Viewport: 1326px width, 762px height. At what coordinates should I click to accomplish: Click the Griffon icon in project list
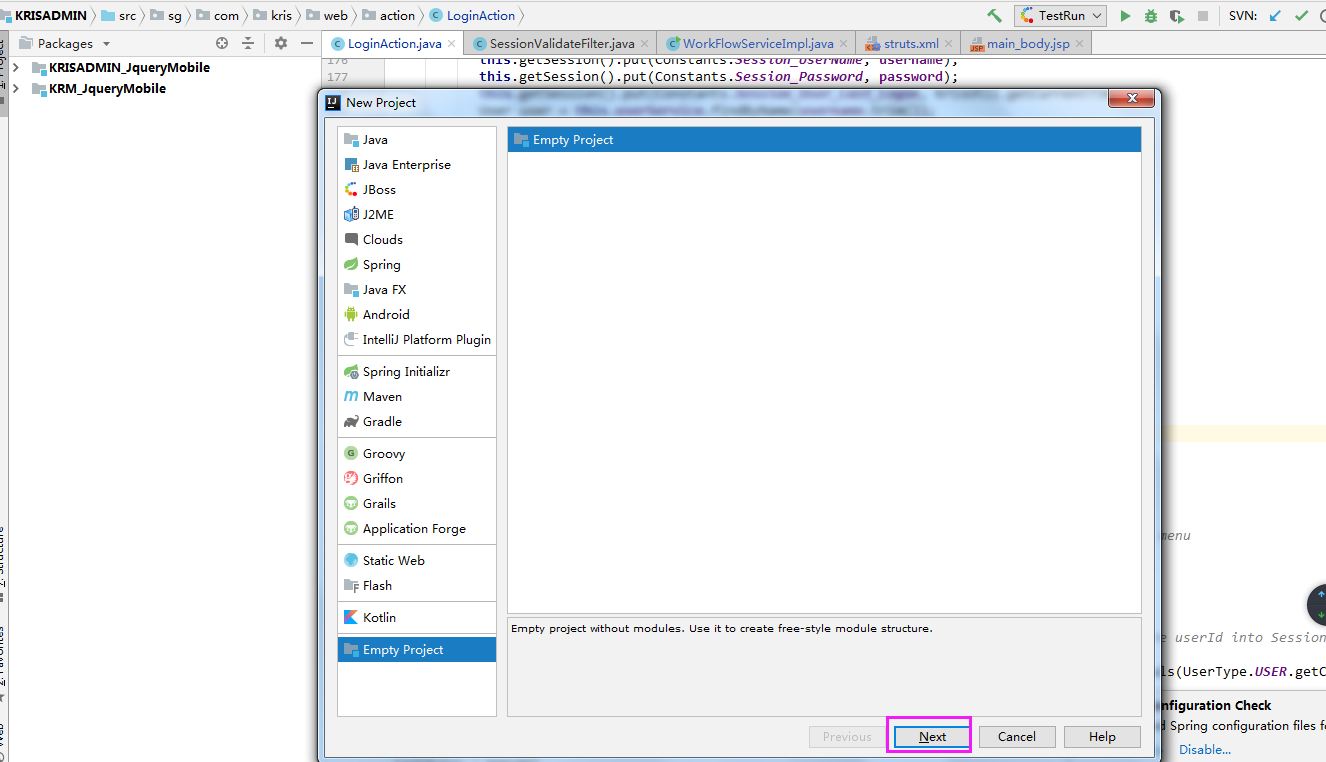tap(351, 478)
